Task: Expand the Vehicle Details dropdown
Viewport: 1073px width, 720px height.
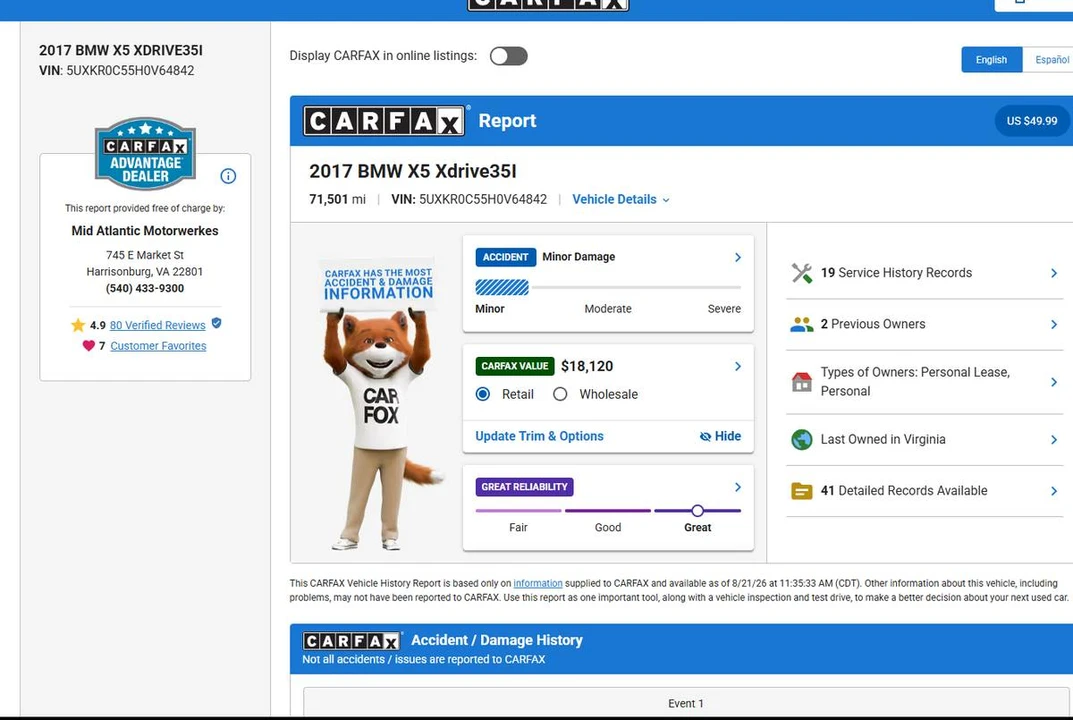Action: [x=621, y=200]
